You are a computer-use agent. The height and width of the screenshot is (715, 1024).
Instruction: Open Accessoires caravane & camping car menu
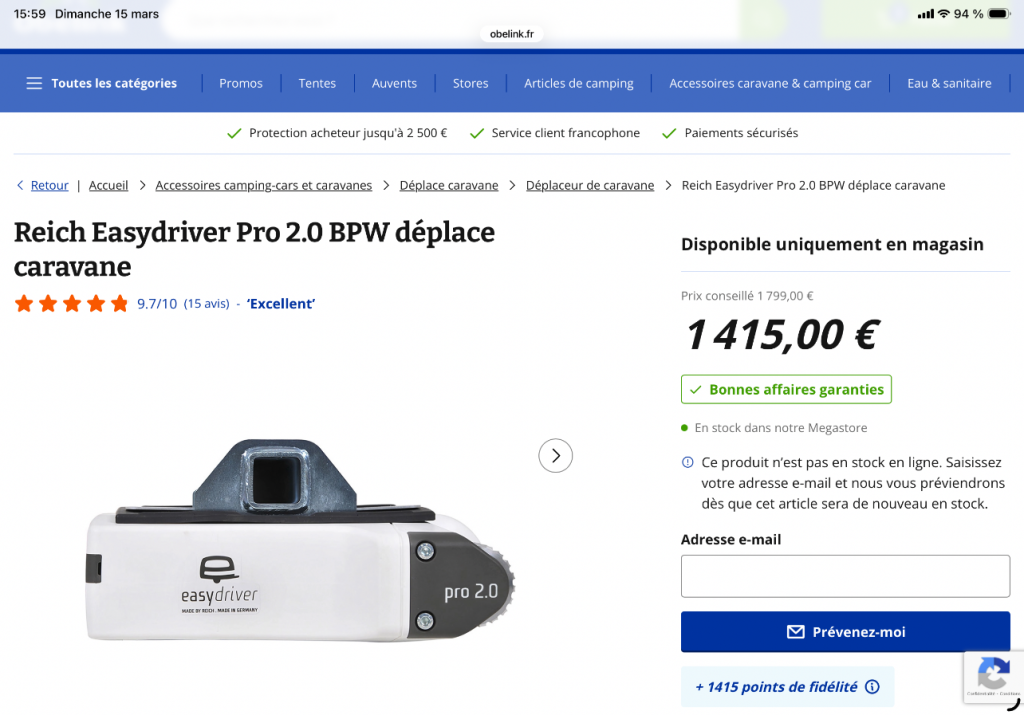pos(770,83)
